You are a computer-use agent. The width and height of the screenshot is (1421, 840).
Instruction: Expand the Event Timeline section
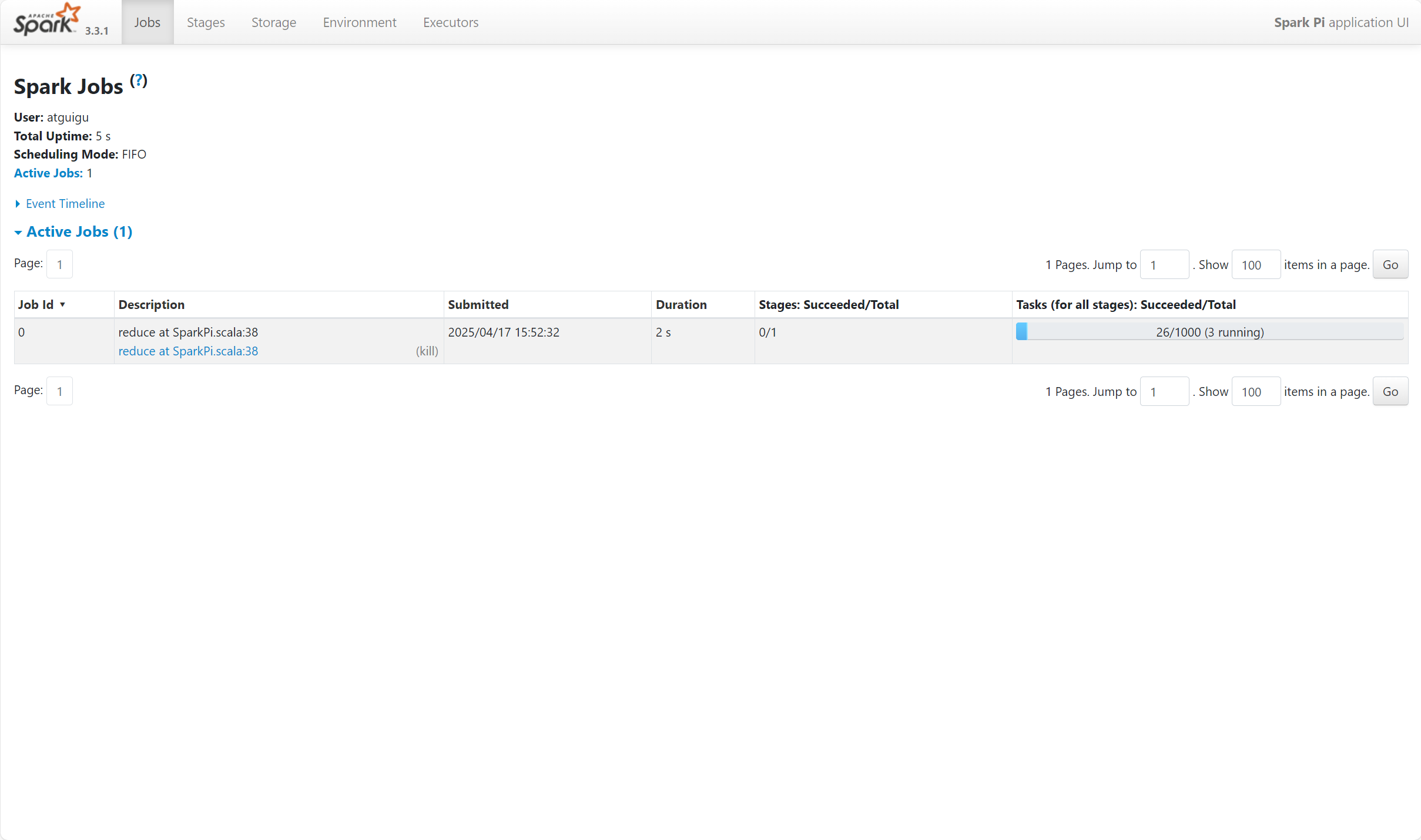pos(65,204)
